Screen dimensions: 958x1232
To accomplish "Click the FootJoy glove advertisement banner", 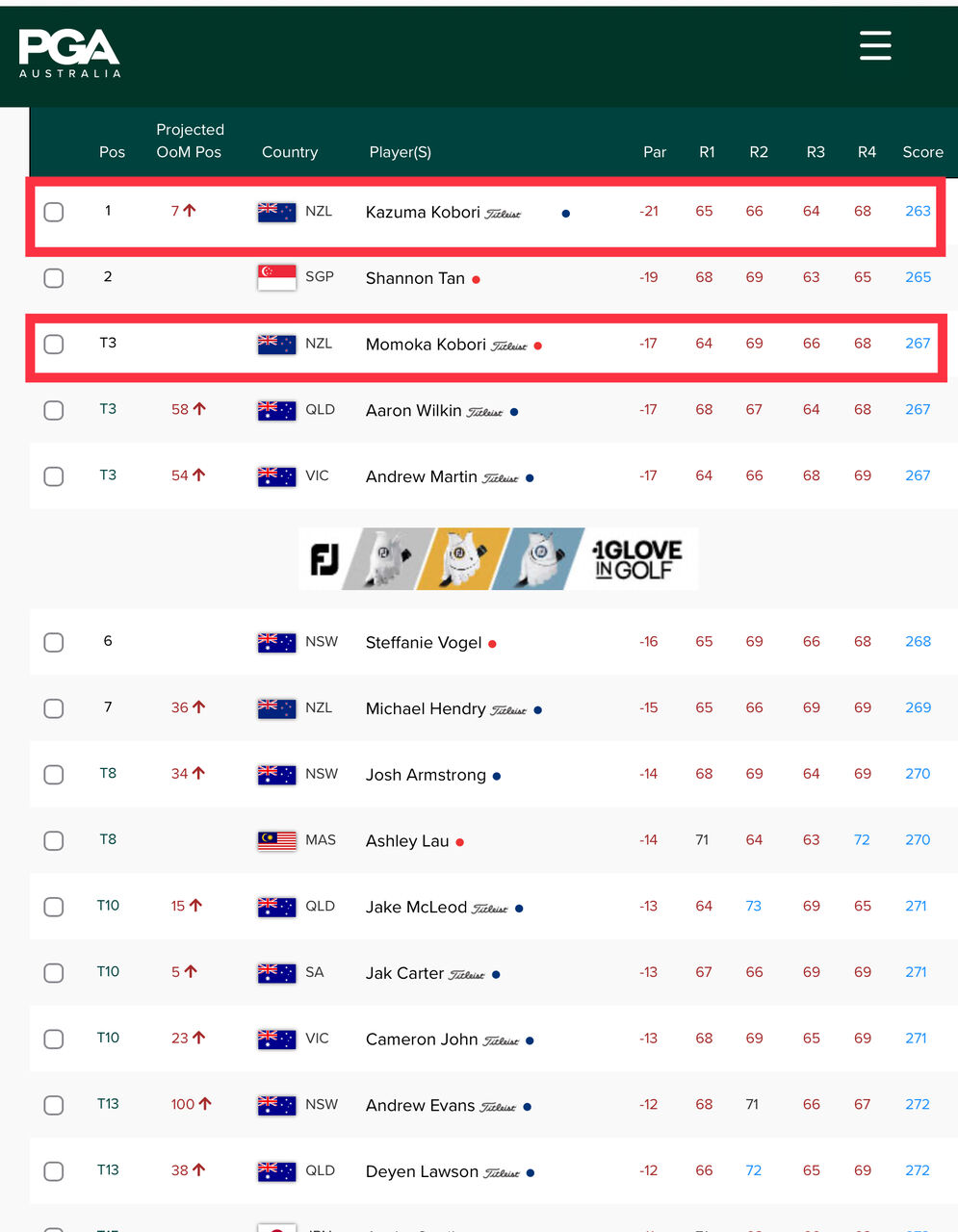I will pyautogui.click(x=499, y=558).
